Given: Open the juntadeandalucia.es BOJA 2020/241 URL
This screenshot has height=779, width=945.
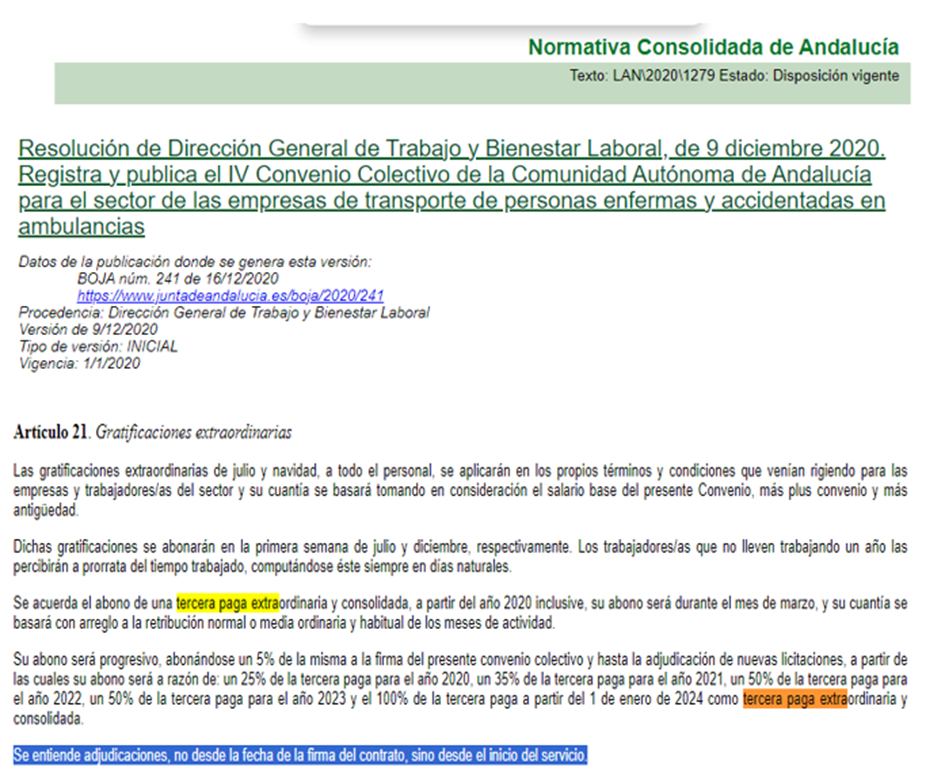Looking at the screenshot, I should click(x=230, y=296).
